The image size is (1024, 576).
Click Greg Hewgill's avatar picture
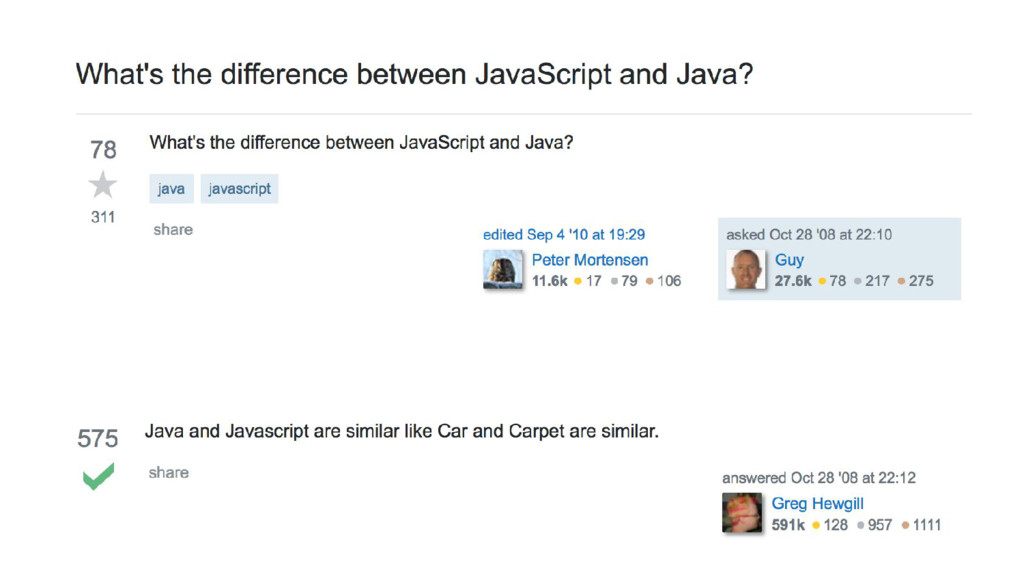click(x=742, y=513)
